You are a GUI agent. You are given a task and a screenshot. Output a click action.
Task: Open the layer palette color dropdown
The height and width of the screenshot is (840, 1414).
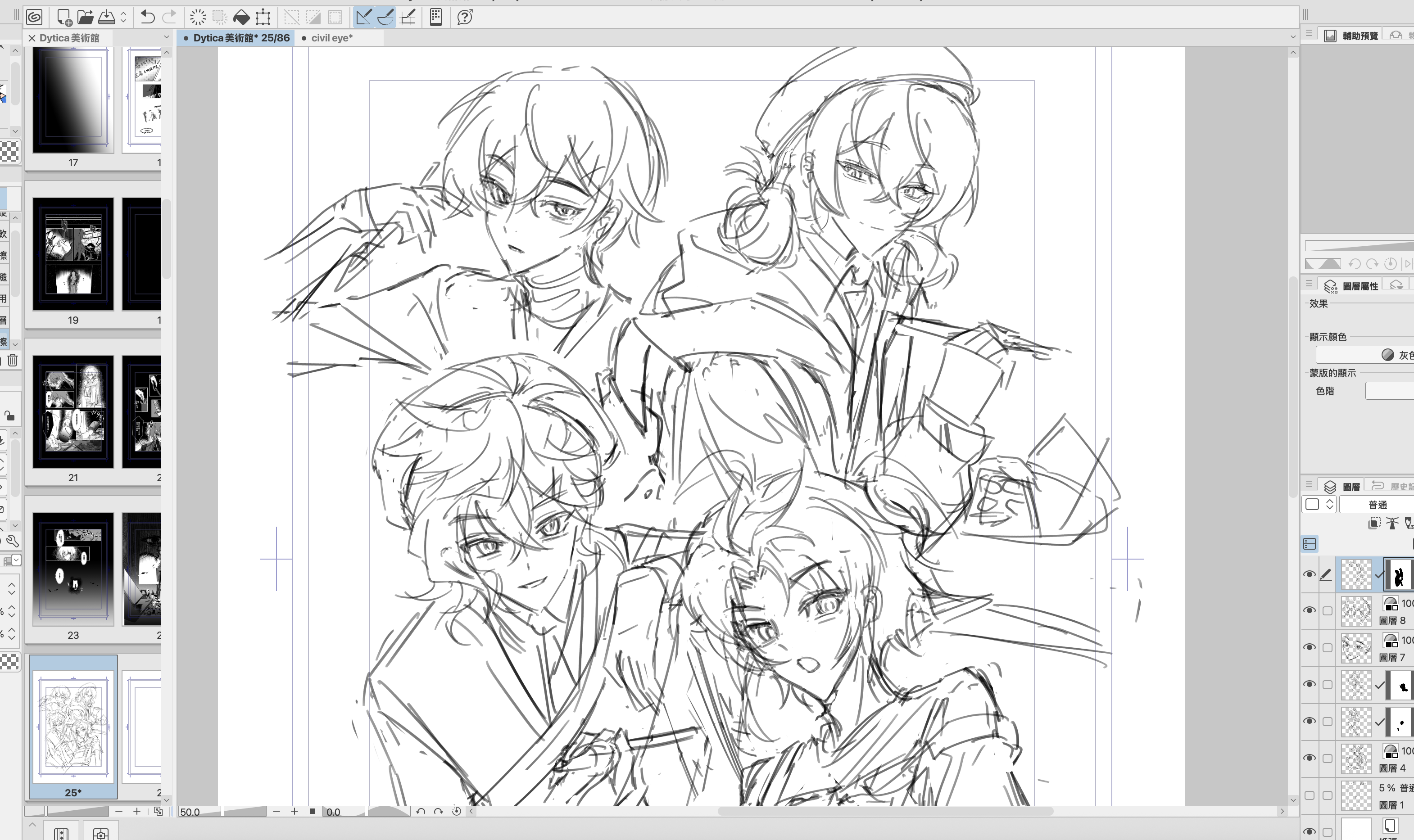(1319, 504)
